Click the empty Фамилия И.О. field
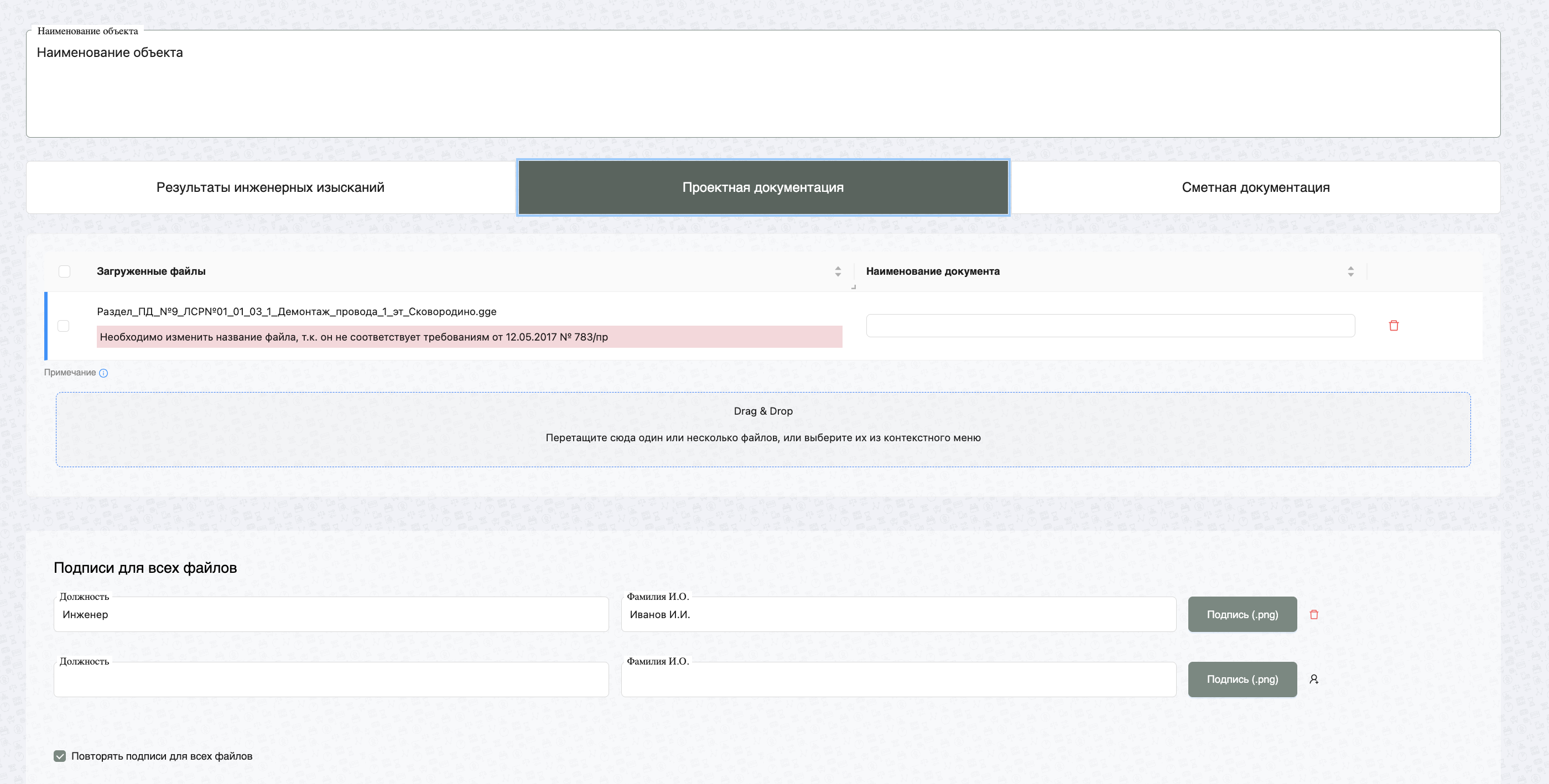This screenshot has width=1549, height=784. (x=898, y=680)
